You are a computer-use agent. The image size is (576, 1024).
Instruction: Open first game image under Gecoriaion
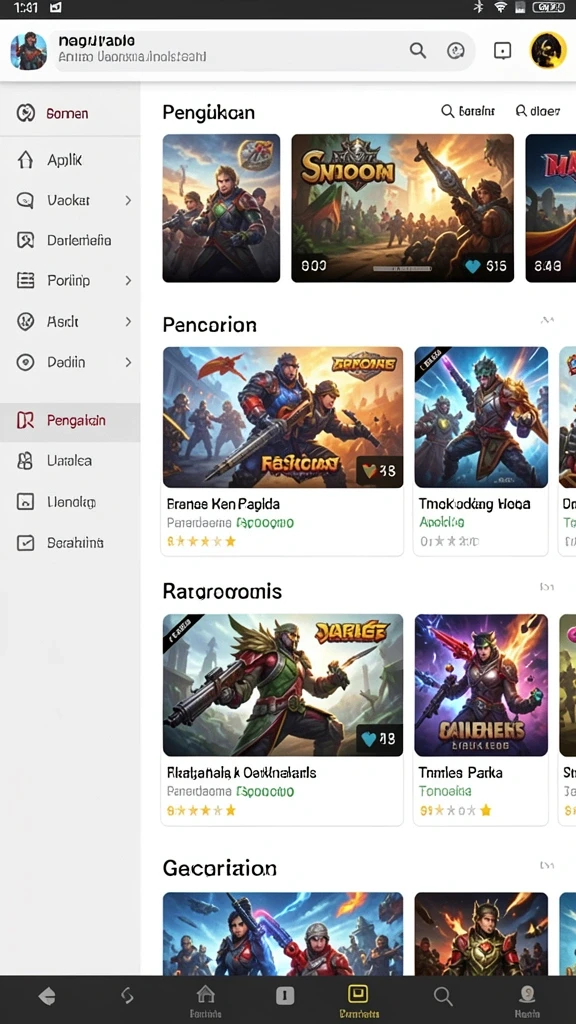pos(283,934)
